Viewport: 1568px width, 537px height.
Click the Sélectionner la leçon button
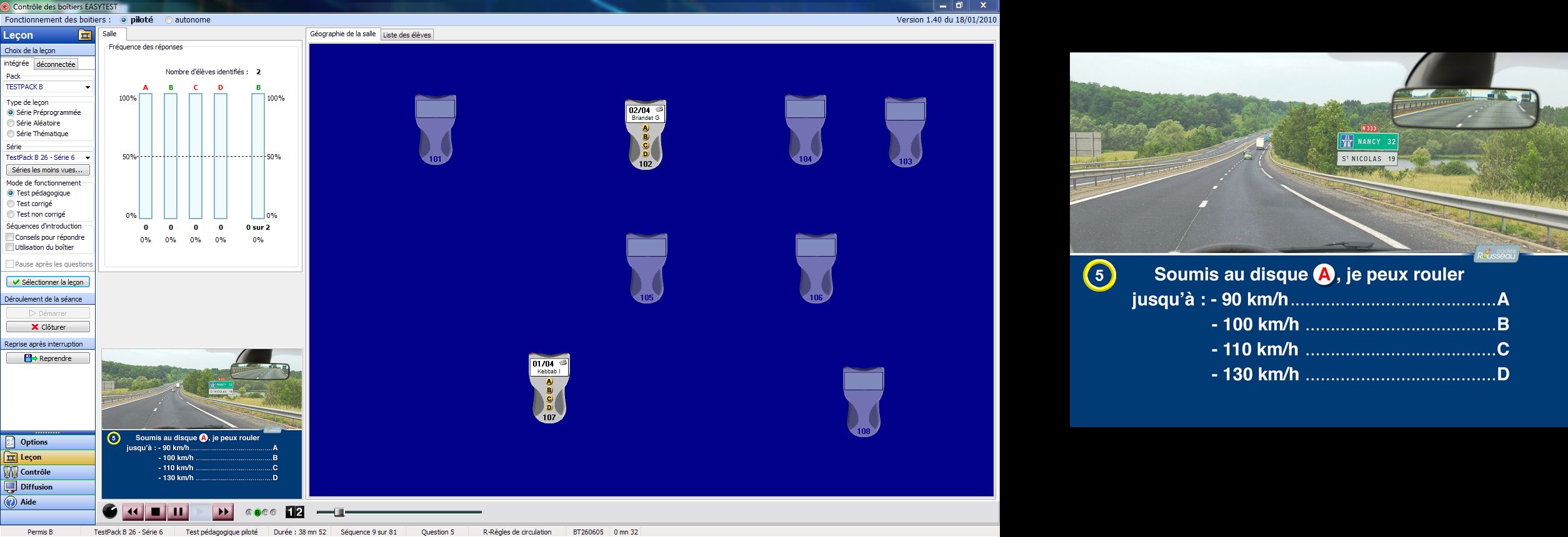pyautogui.click(x=48, y=282)
